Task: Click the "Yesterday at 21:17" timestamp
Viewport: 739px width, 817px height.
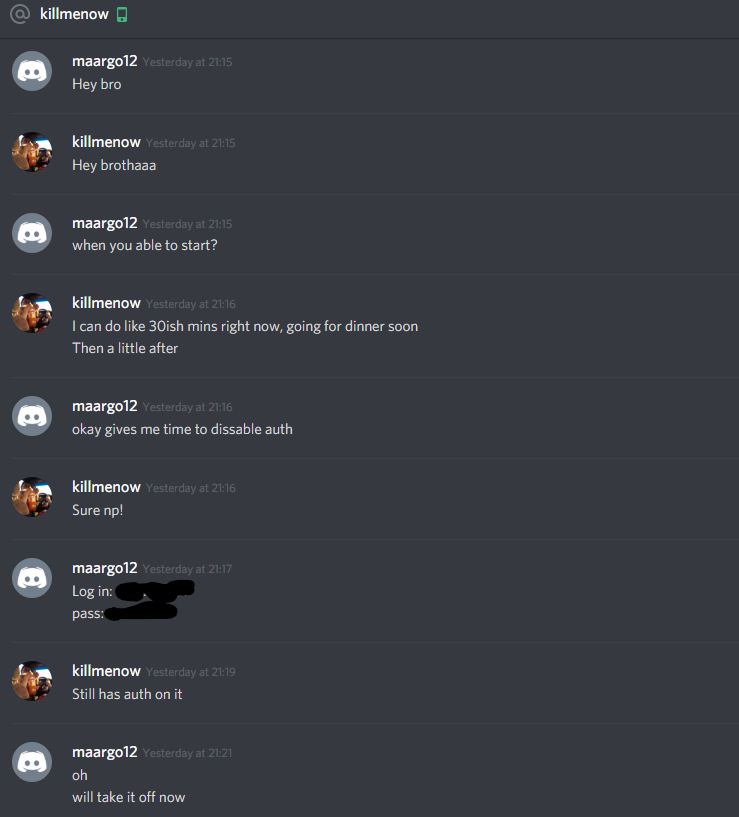Action: pyautogui.click(x=188, y=569)
